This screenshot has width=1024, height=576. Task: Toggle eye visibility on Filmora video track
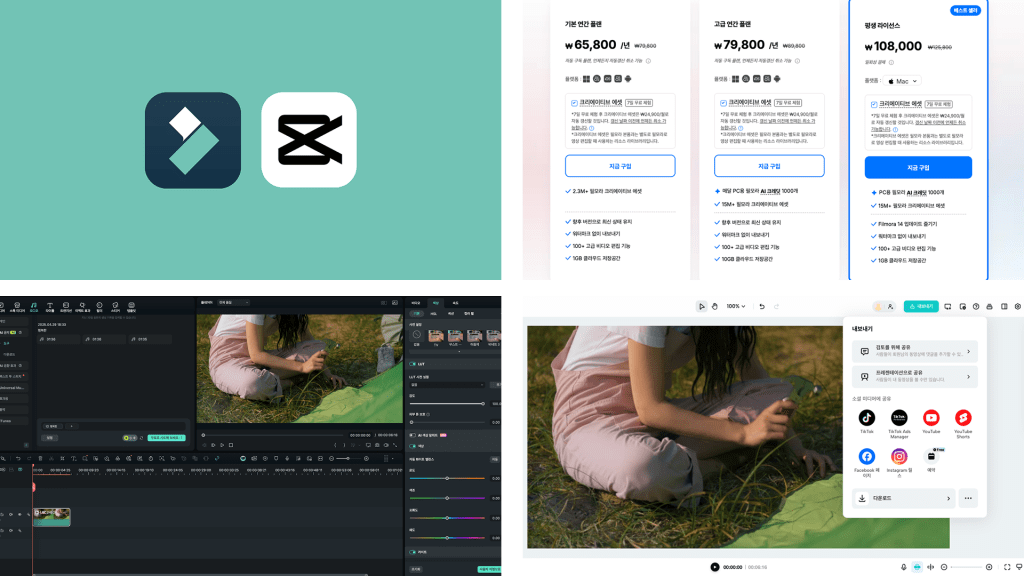click(x=20, y=515)
